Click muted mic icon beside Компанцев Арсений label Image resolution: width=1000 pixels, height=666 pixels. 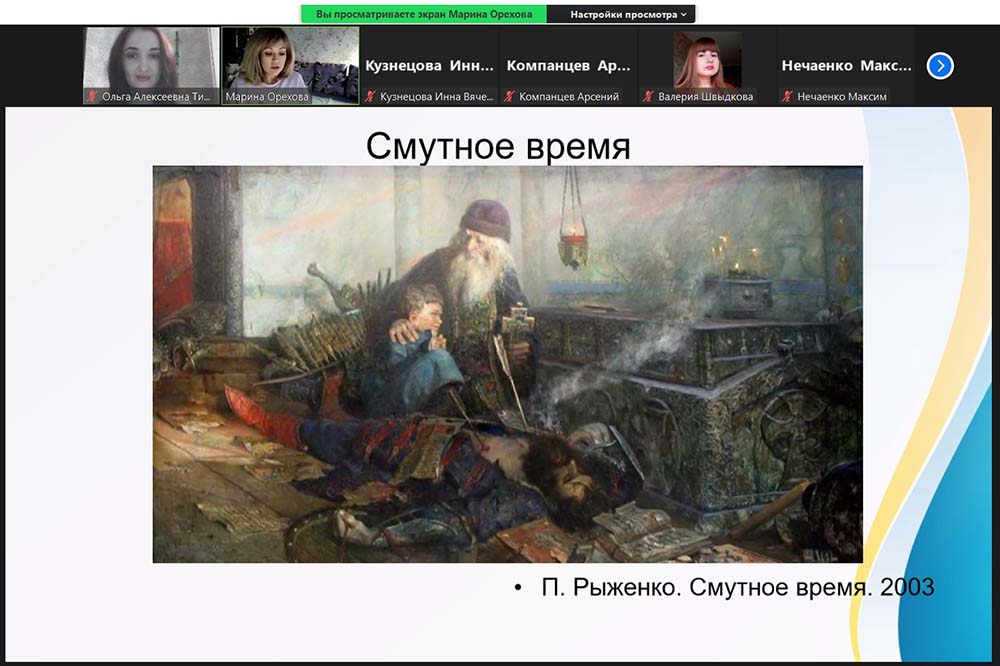(509, 97)
